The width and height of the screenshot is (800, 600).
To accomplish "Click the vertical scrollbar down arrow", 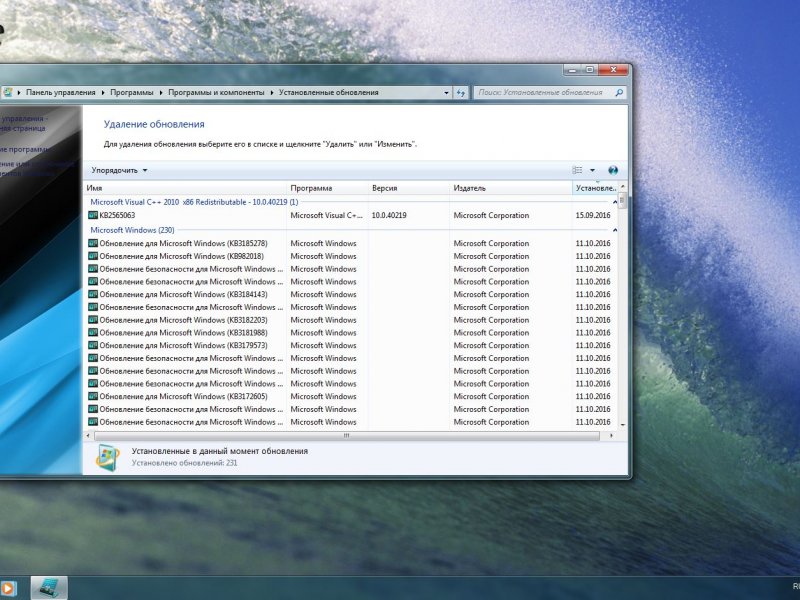I will pos(622,424).
